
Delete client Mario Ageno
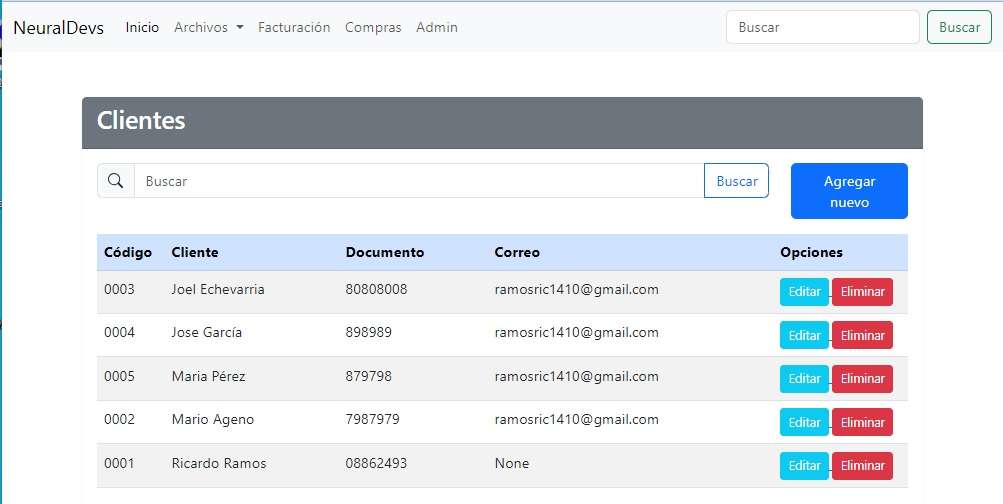tap(862, 422)
